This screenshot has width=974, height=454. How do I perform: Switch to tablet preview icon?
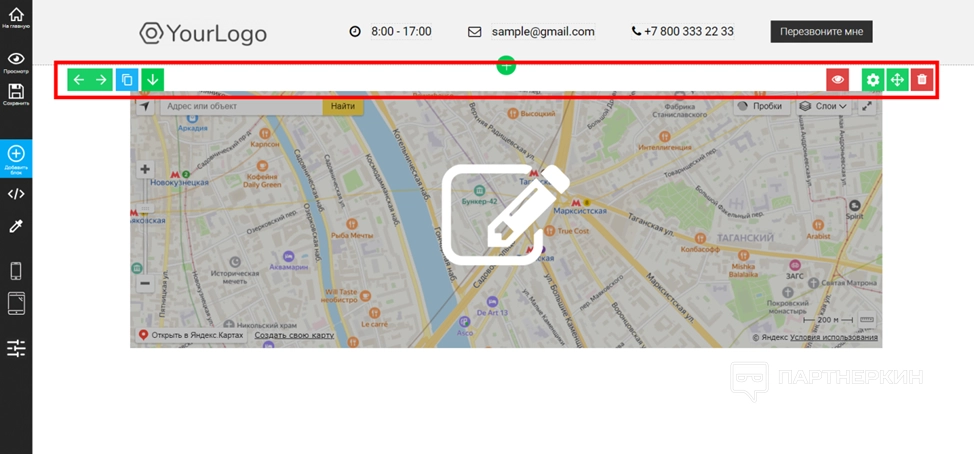[x=16, y=304]
